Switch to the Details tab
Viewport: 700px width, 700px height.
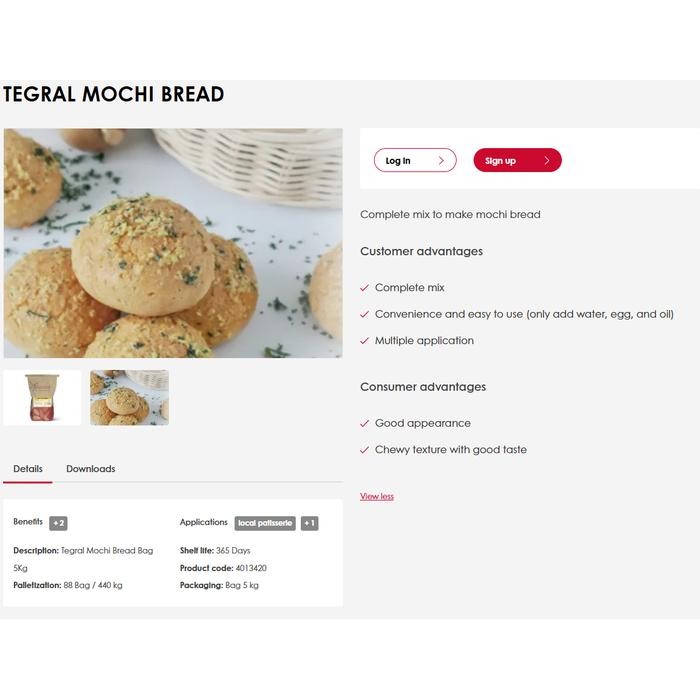click(x=28, y=469)
